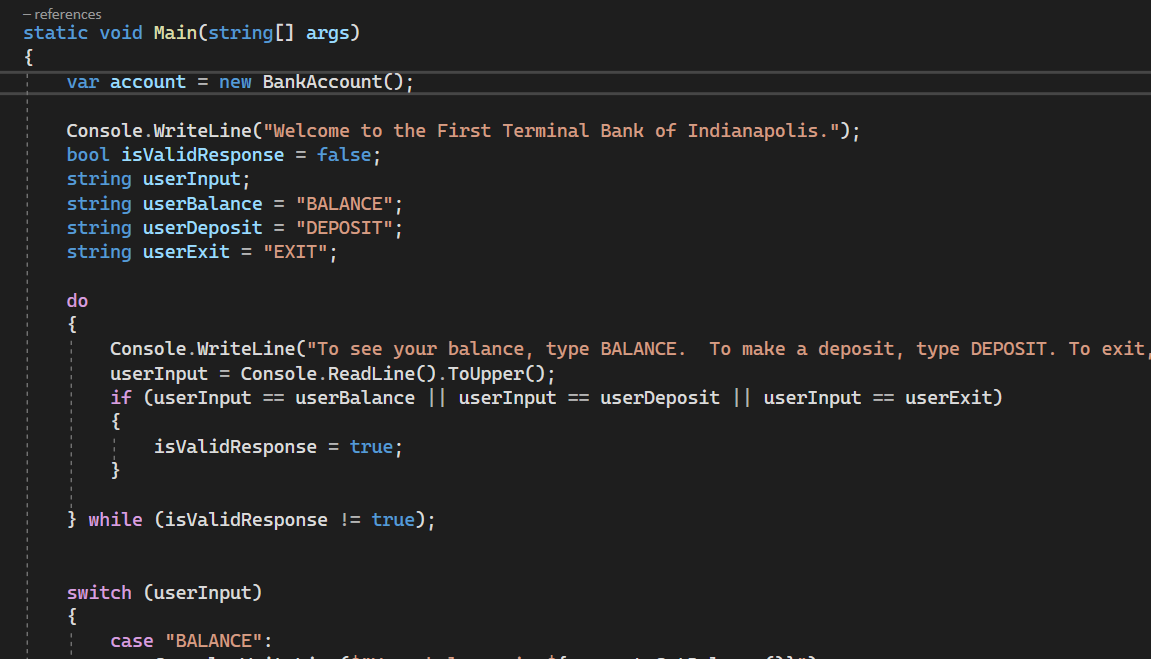Click the BALANCE string literal
The width and height of the screenshot is (1151, 659).
pos(345,203)
